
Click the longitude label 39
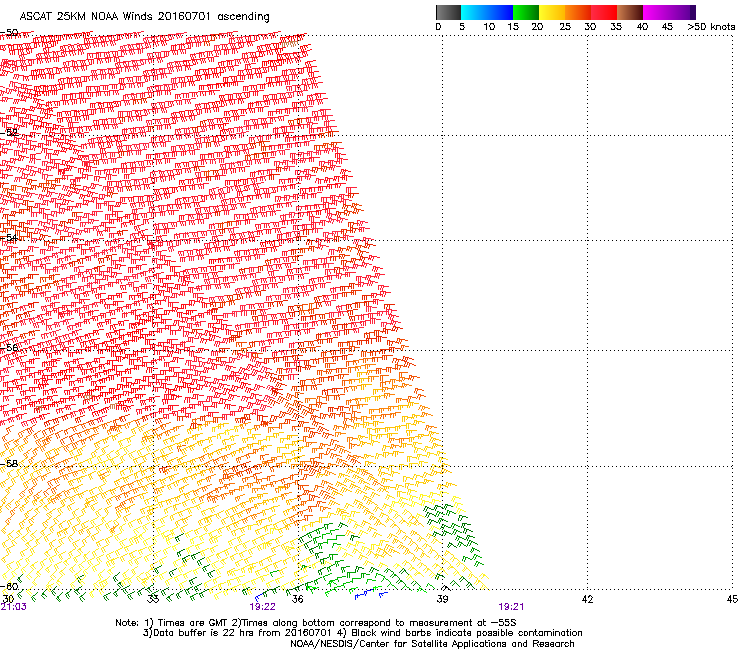tap(442, 599)
